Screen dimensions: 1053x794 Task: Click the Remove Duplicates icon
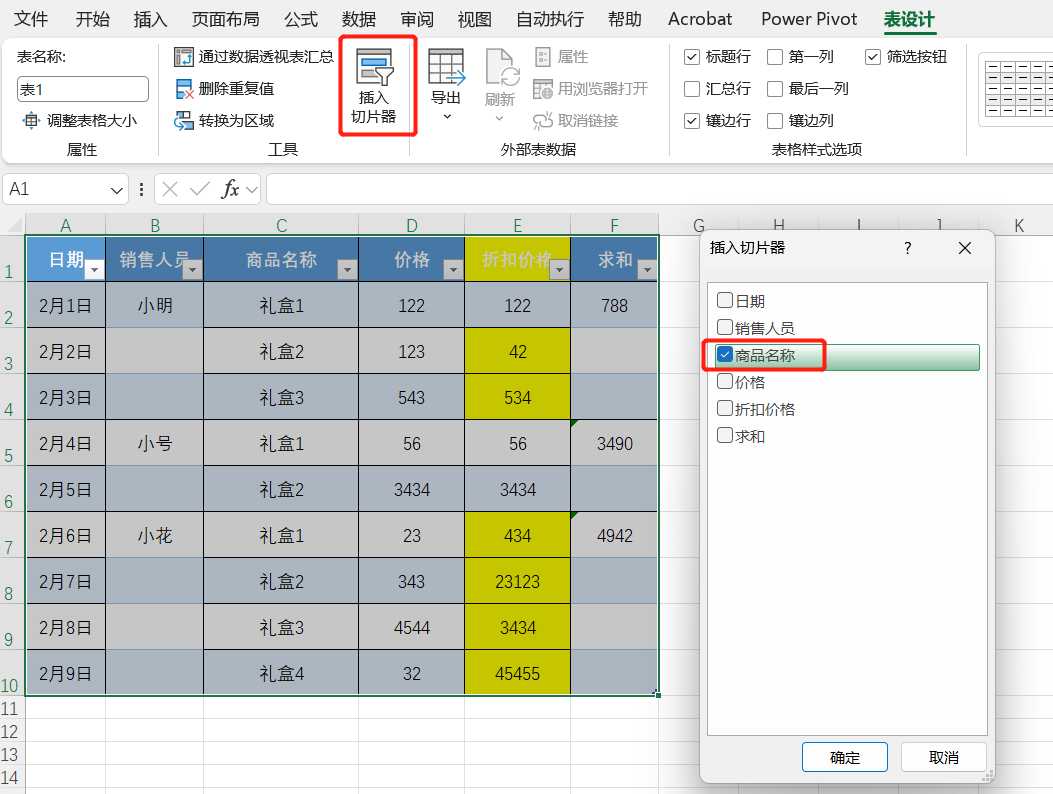pyautogui.click(x=184, y=89)
